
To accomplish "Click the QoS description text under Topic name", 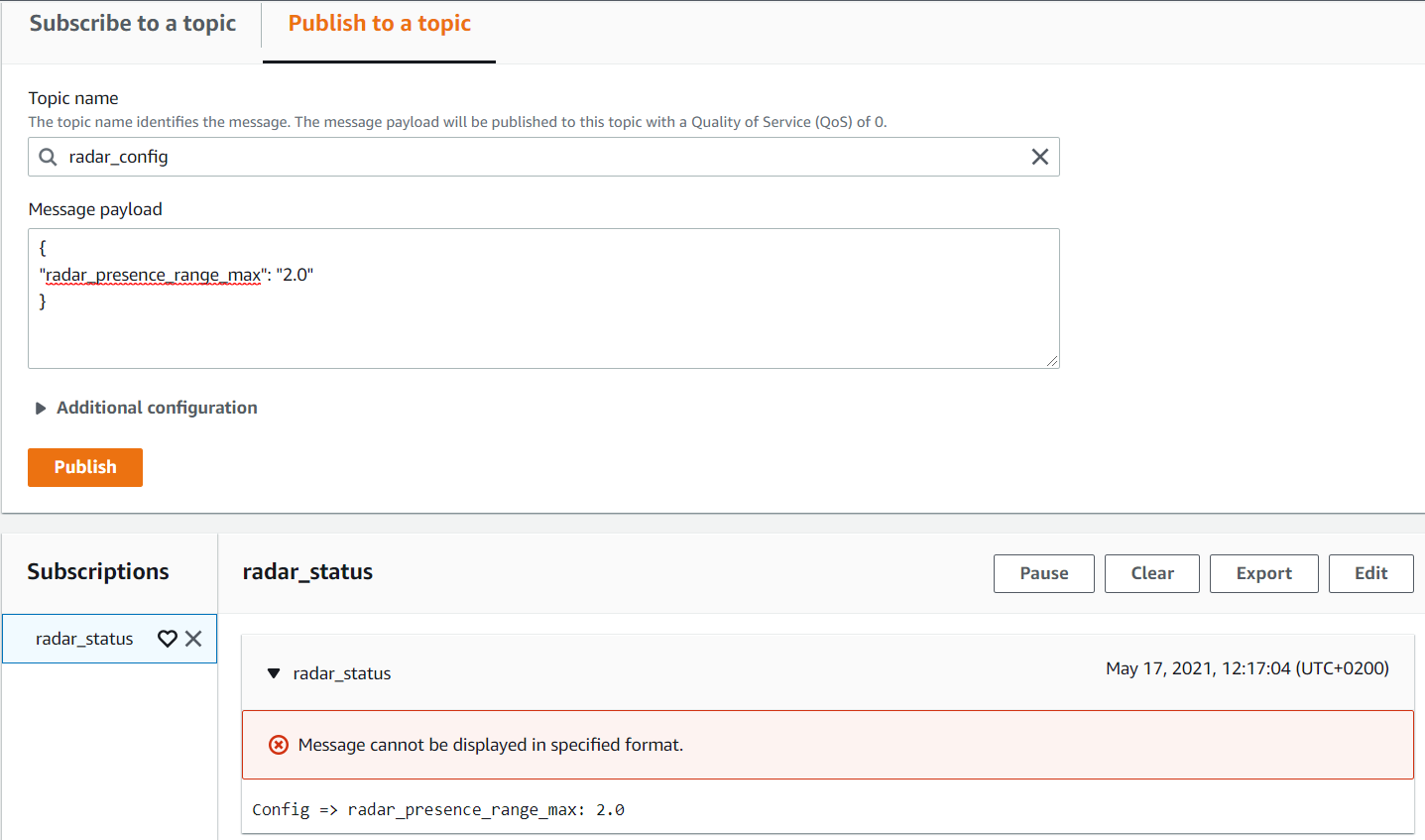I will (x=457, y=122).
